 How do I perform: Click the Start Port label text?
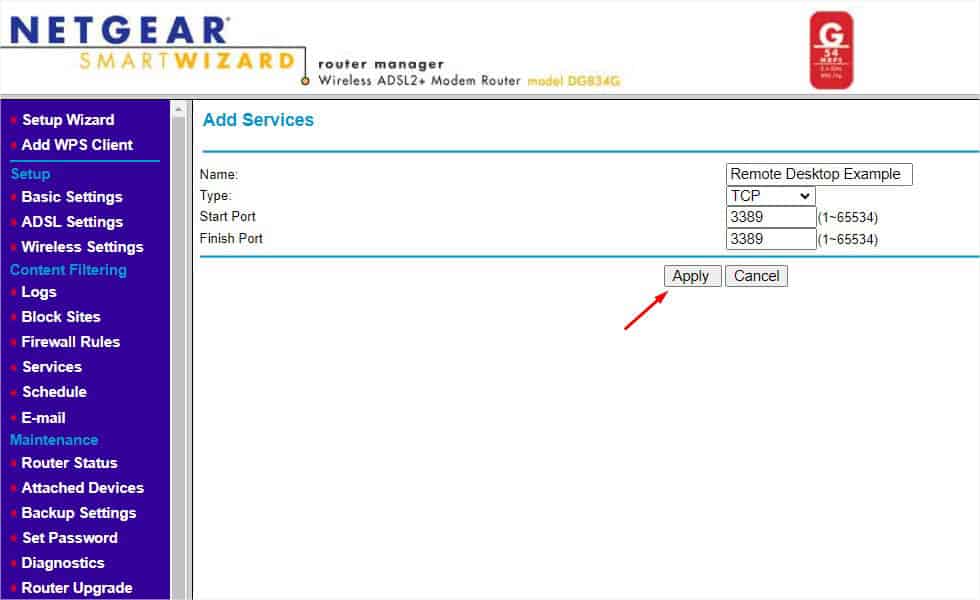tap(228, 217)
